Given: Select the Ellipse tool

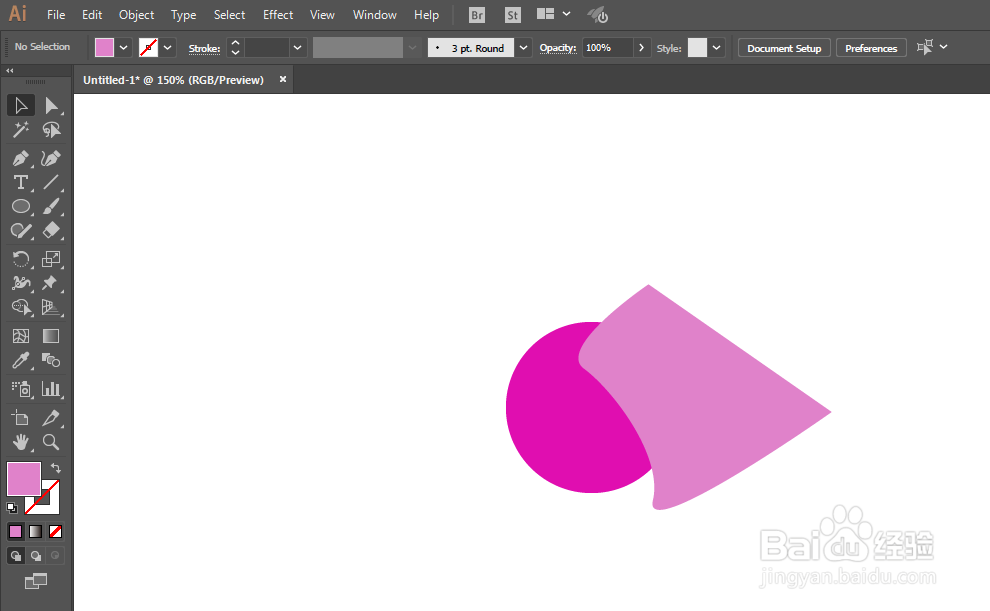Looking at the screenshot, I should pyautogui.click(x=21, y=206).
